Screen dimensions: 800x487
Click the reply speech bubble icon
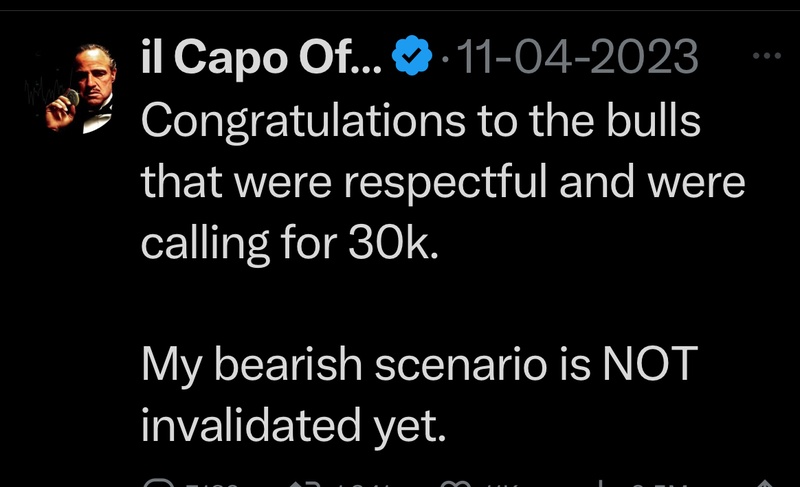(x=158, y=483)
